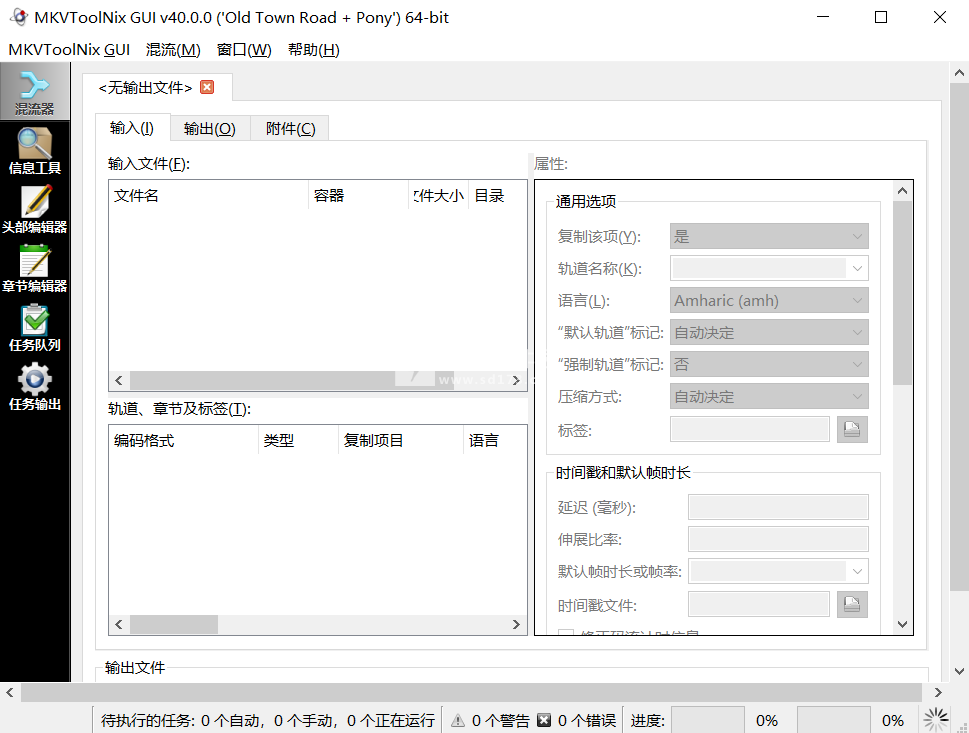Image resolution: width=969 pixels, height=733 pixels.
Task: Close the <无输出文件> tab with red X
Action: coord(208,87)
